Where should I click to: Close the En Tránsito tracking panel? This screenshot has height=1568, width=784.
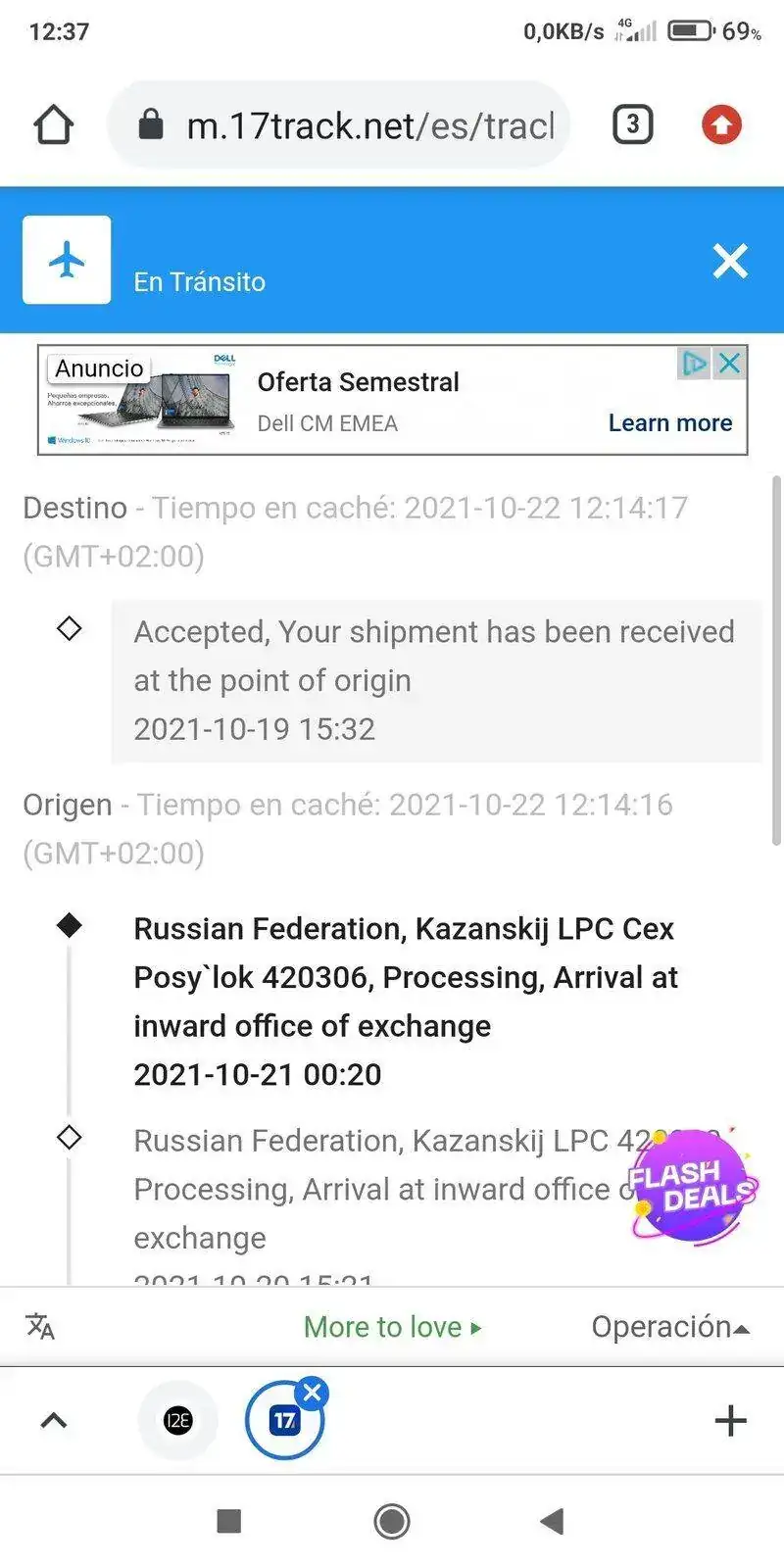point(730,261)
